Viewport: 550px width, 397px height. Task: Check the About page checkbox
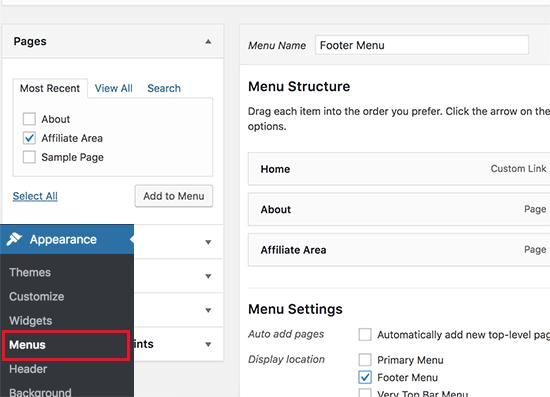[x=29, y=119]
